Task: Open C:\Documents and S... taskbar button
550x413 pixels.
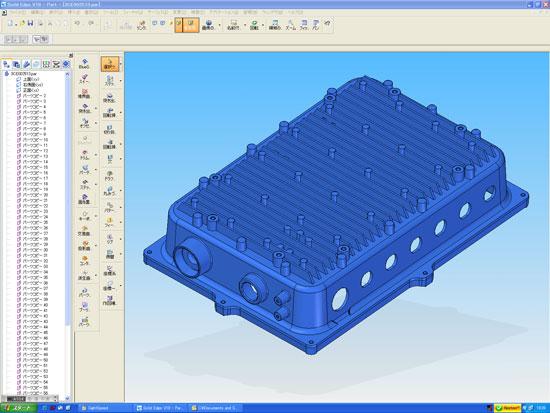Action: pos(215,408)
